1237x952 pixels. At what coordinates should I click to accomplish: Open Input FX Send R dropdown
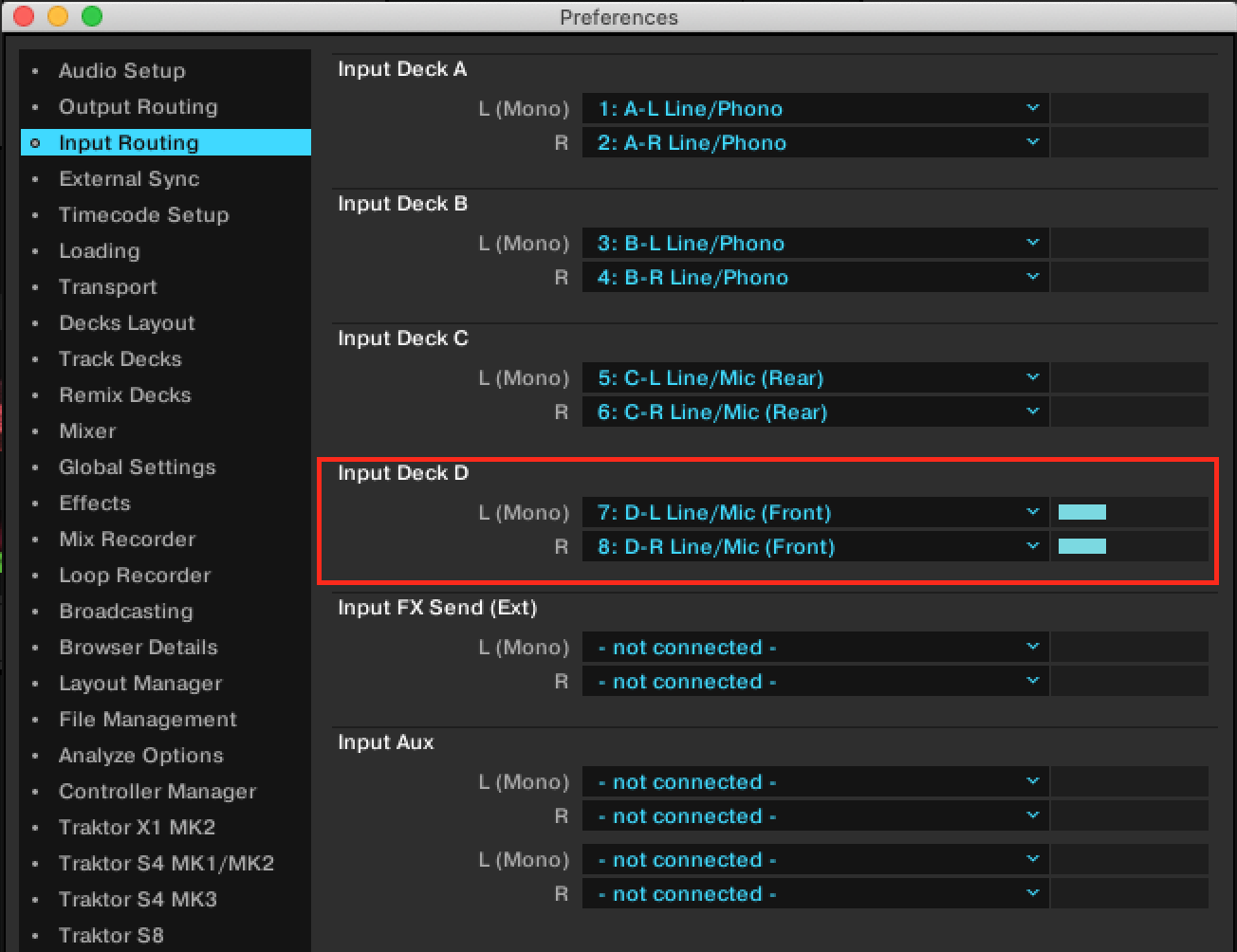pos(816,682)
